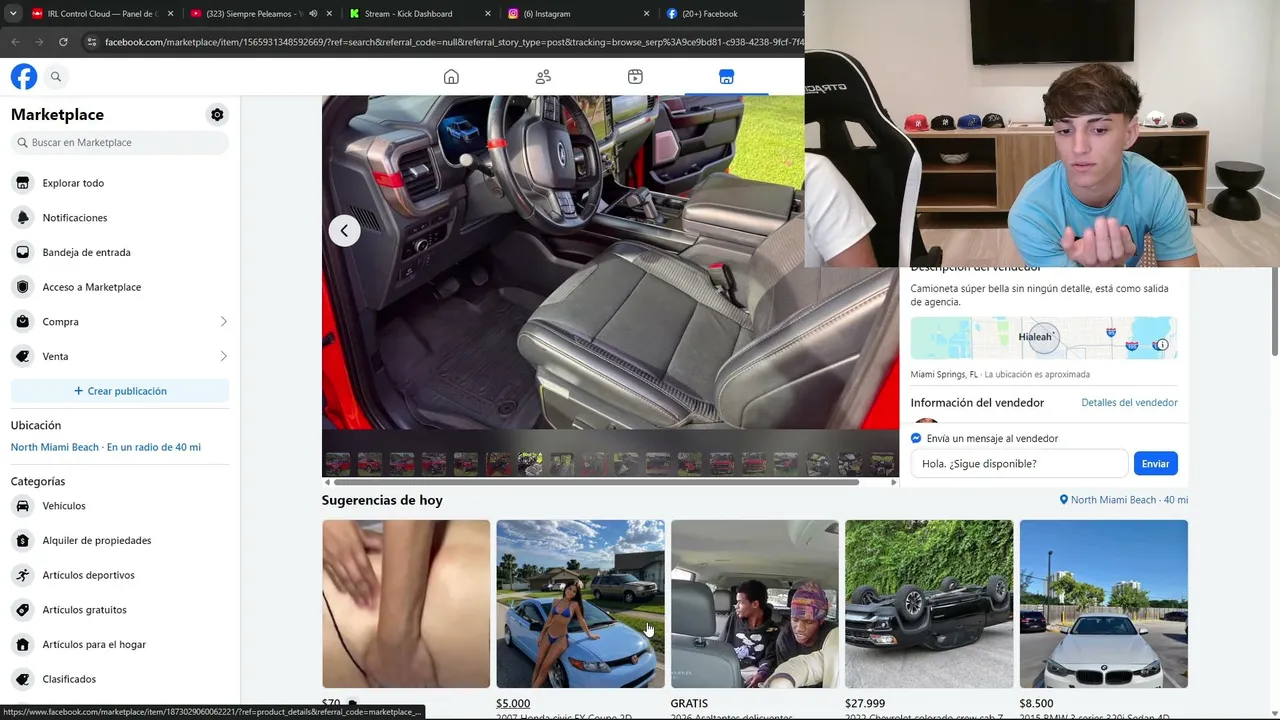Open Marketplace Notificaciones
This screenshot has width=1280, height=720.
[x=120, y=218]
